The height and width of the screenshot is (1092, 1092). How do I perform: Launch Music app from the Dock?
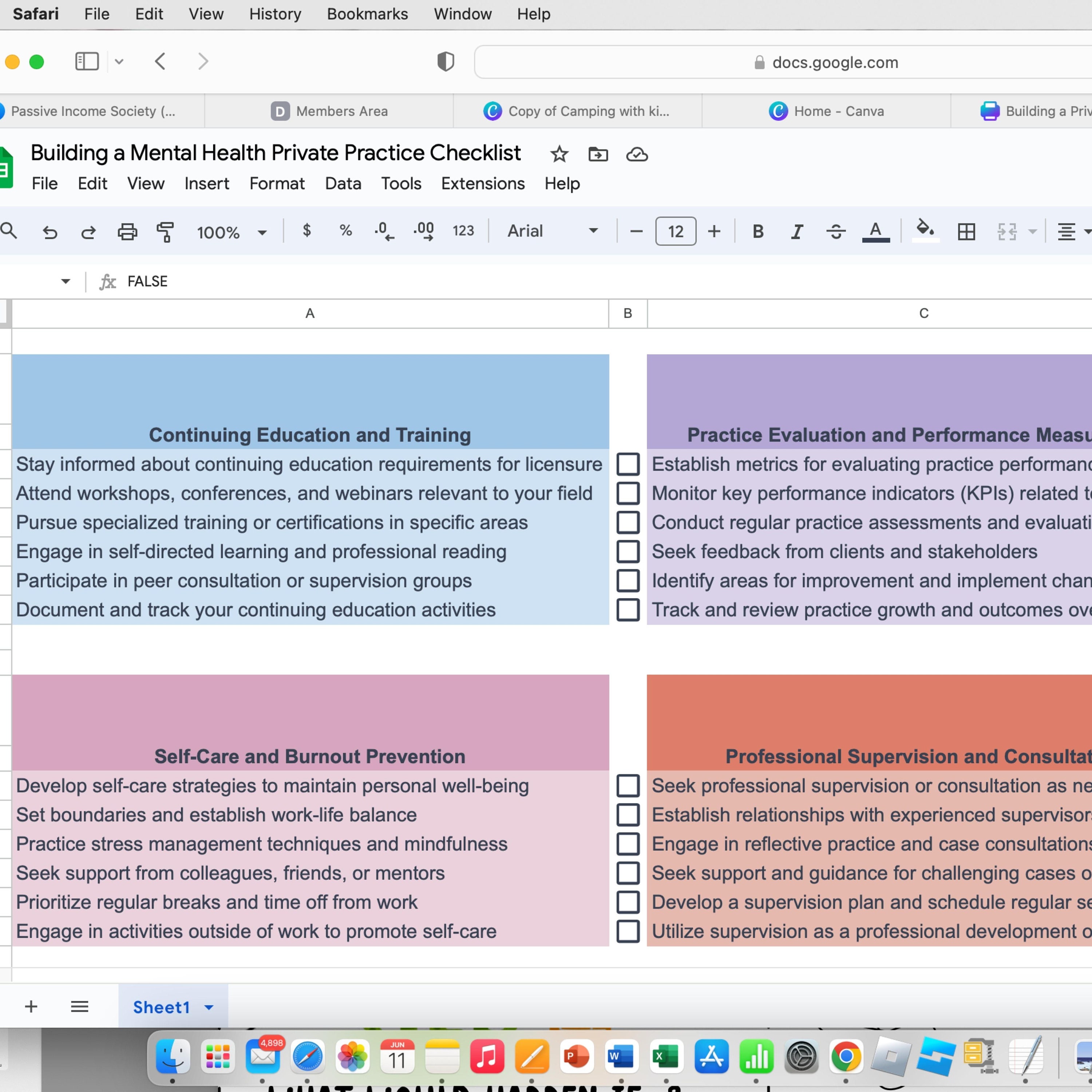(487, 1057)
